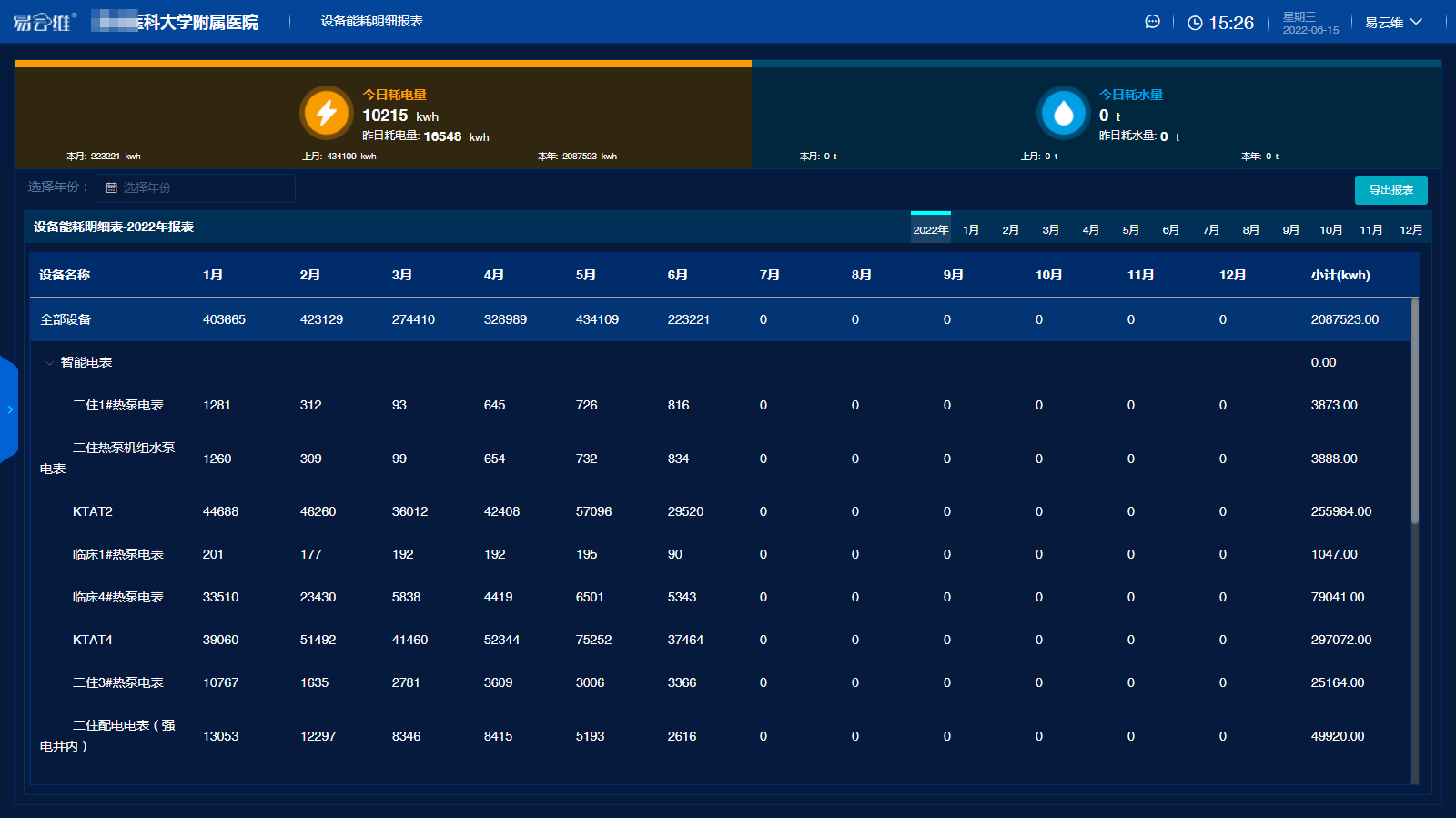
Task: Click the clock icon beside the time
Action: (1195, 23)
